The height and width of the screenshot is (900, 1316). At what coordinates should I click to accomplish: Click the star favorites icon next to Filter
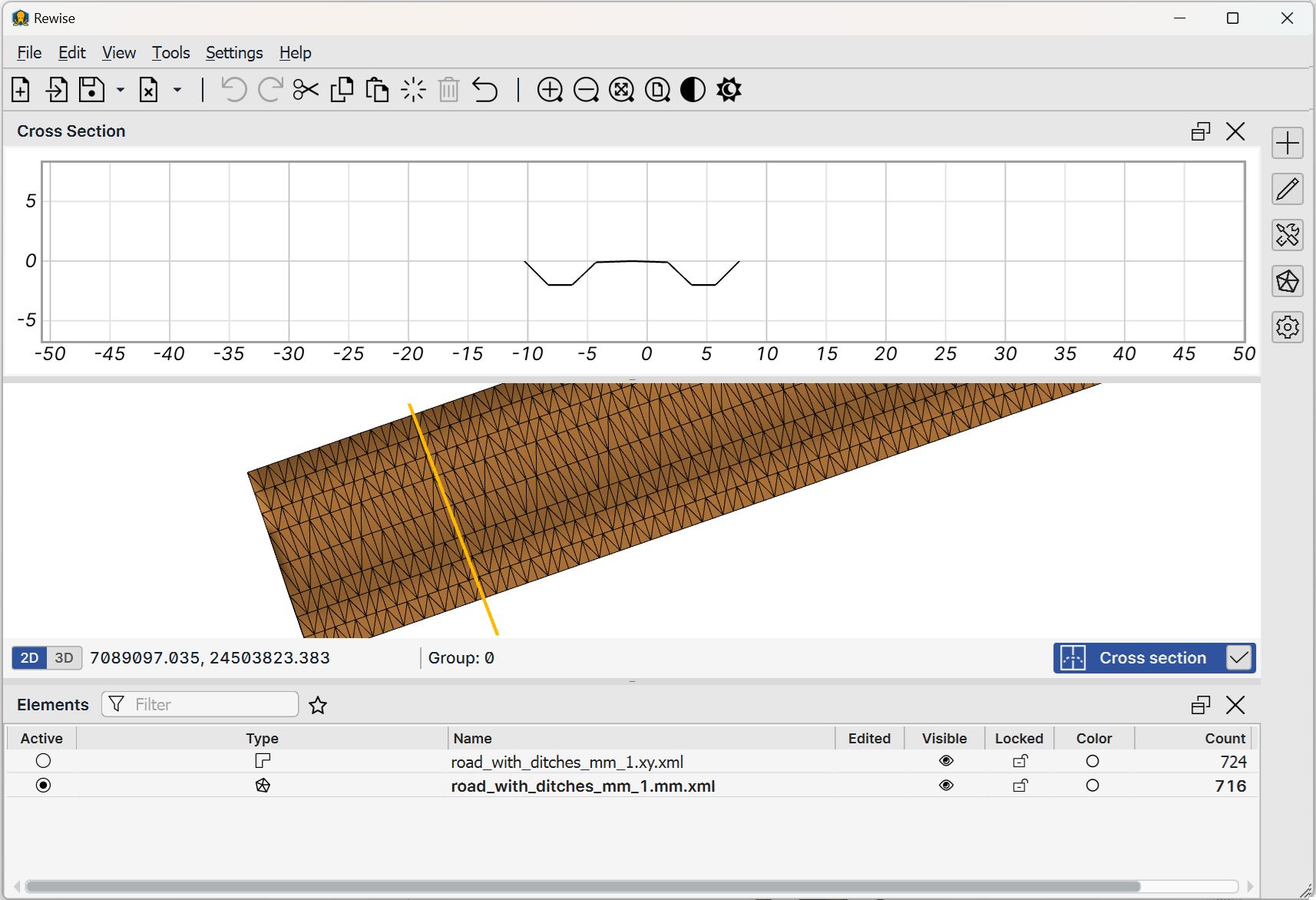click(318, 705)
